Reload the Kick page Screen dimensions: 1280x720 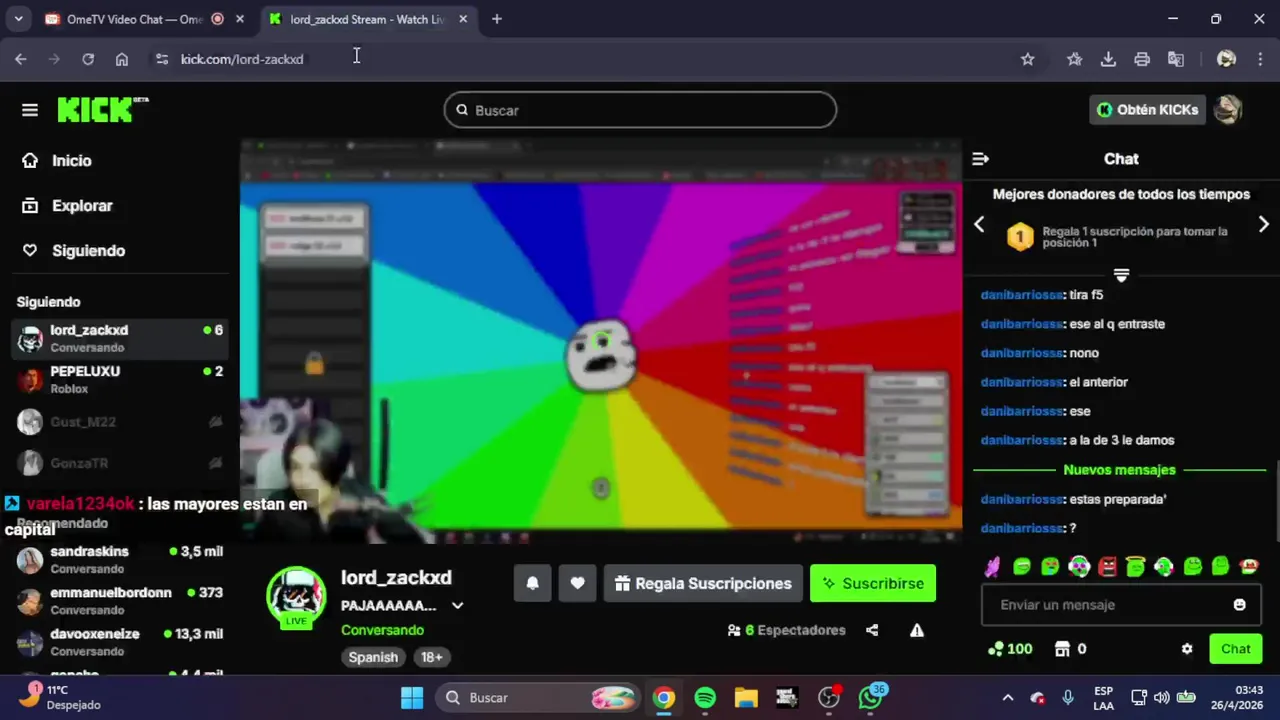coord(88,59)
